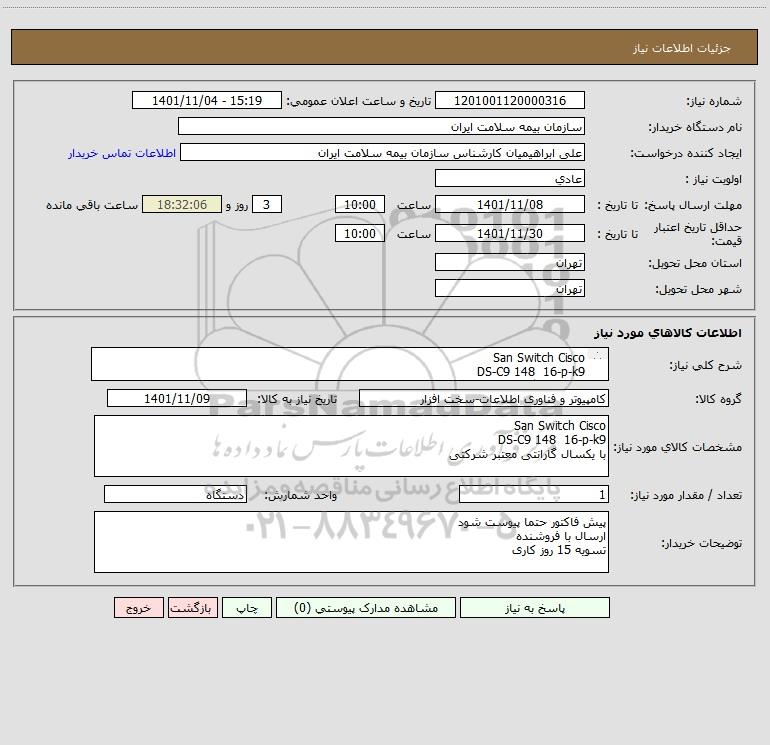Image resolution: width=770 pixels, height=745 pixels.
Task: Click label مشخصات کالای مورد نیاز
Action: coord(678,447)
